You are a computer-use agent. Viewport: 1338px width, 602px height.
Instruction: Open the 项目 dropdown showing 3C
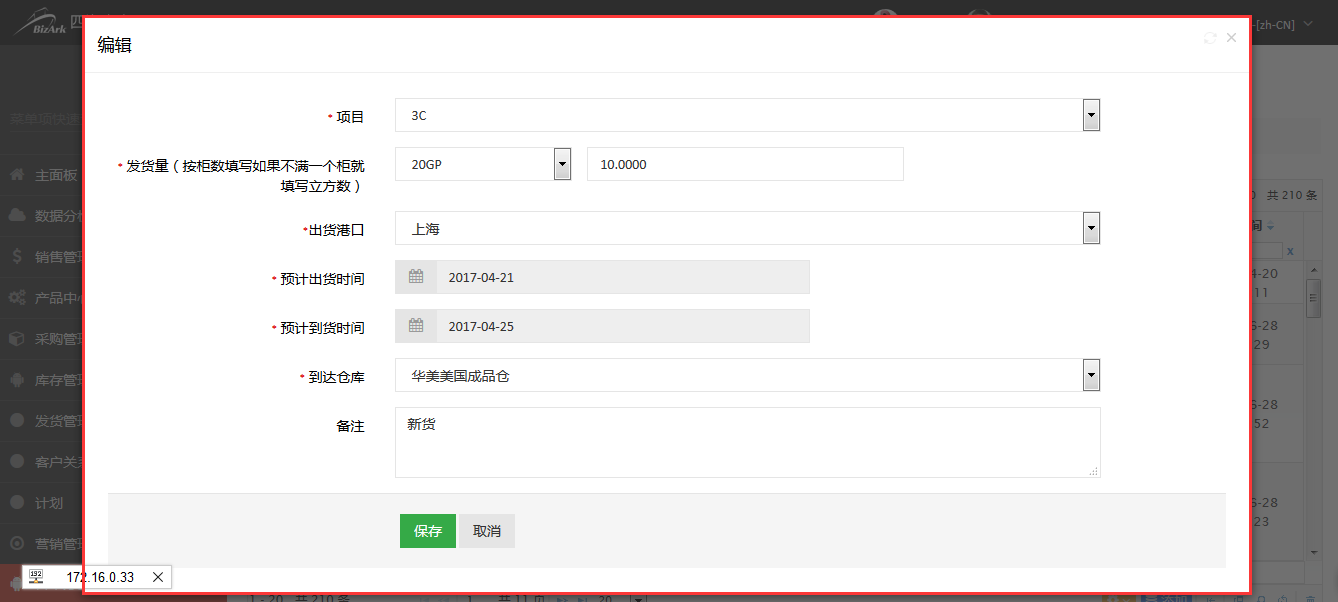[x=1092, y=115]
